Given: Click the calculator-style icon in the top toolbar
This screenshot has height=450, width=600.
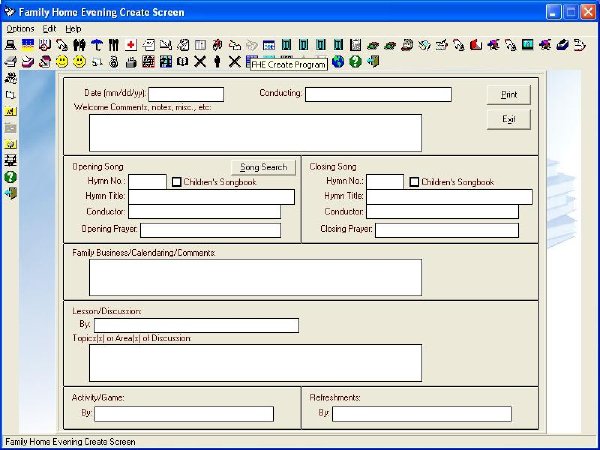Looking at the screenshot, I should pos(355,45).
